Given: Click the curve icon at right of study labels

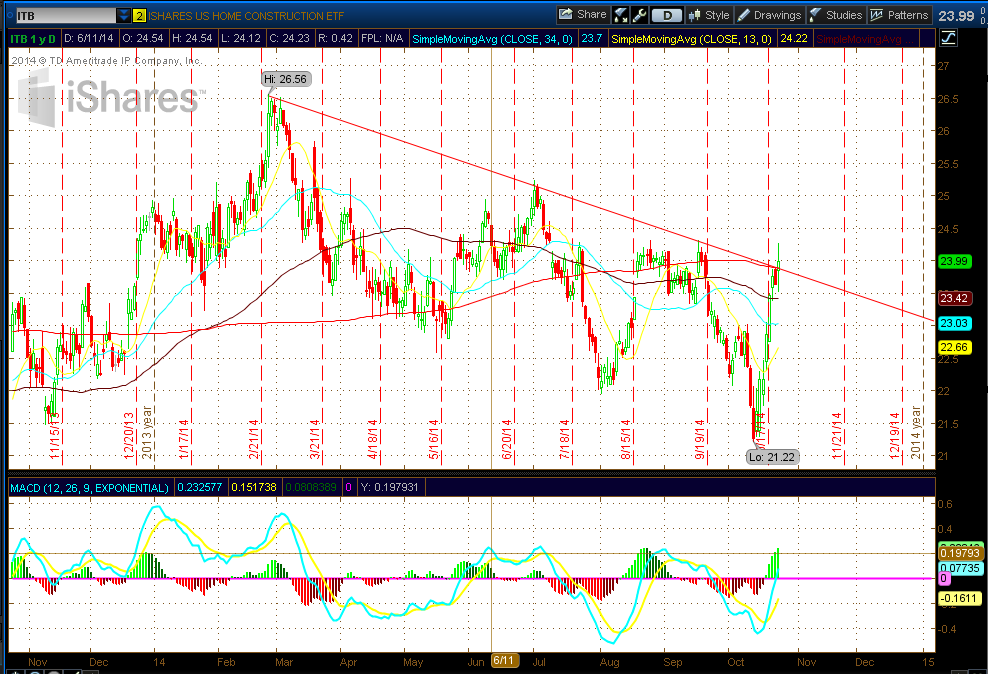Looking at the screenshot, I should [948, 38].
